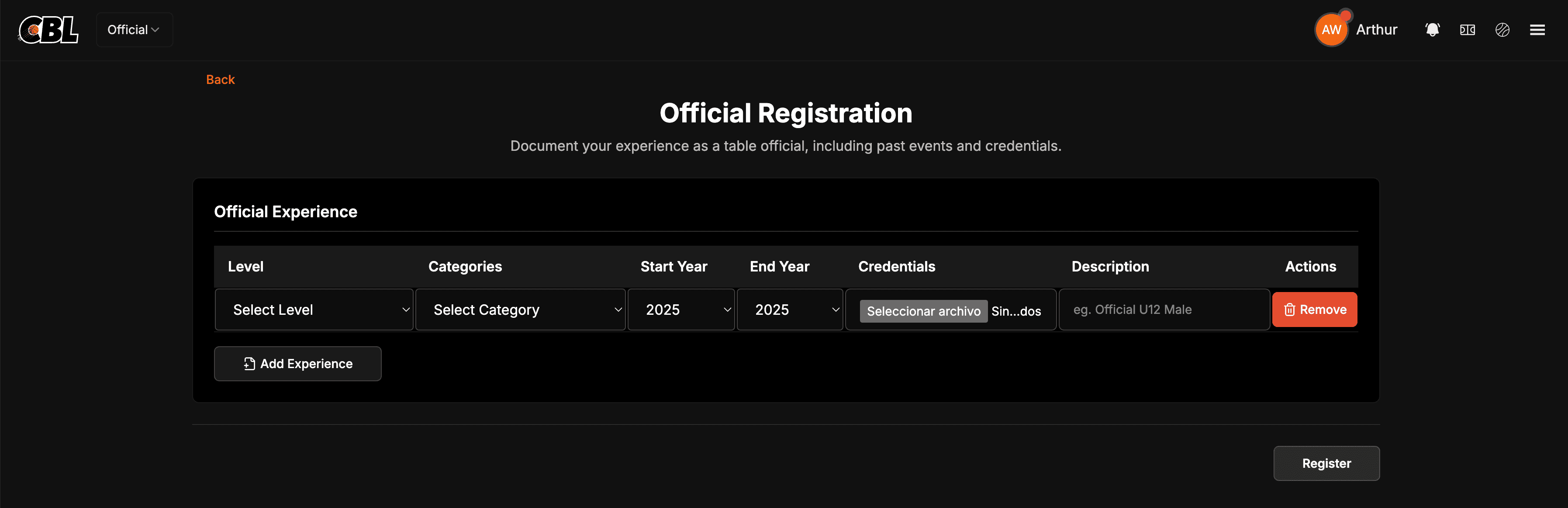Screen dimensions: 1568x508
Task: Open the Start Year dropdown
Action: (x=681, y=310)
